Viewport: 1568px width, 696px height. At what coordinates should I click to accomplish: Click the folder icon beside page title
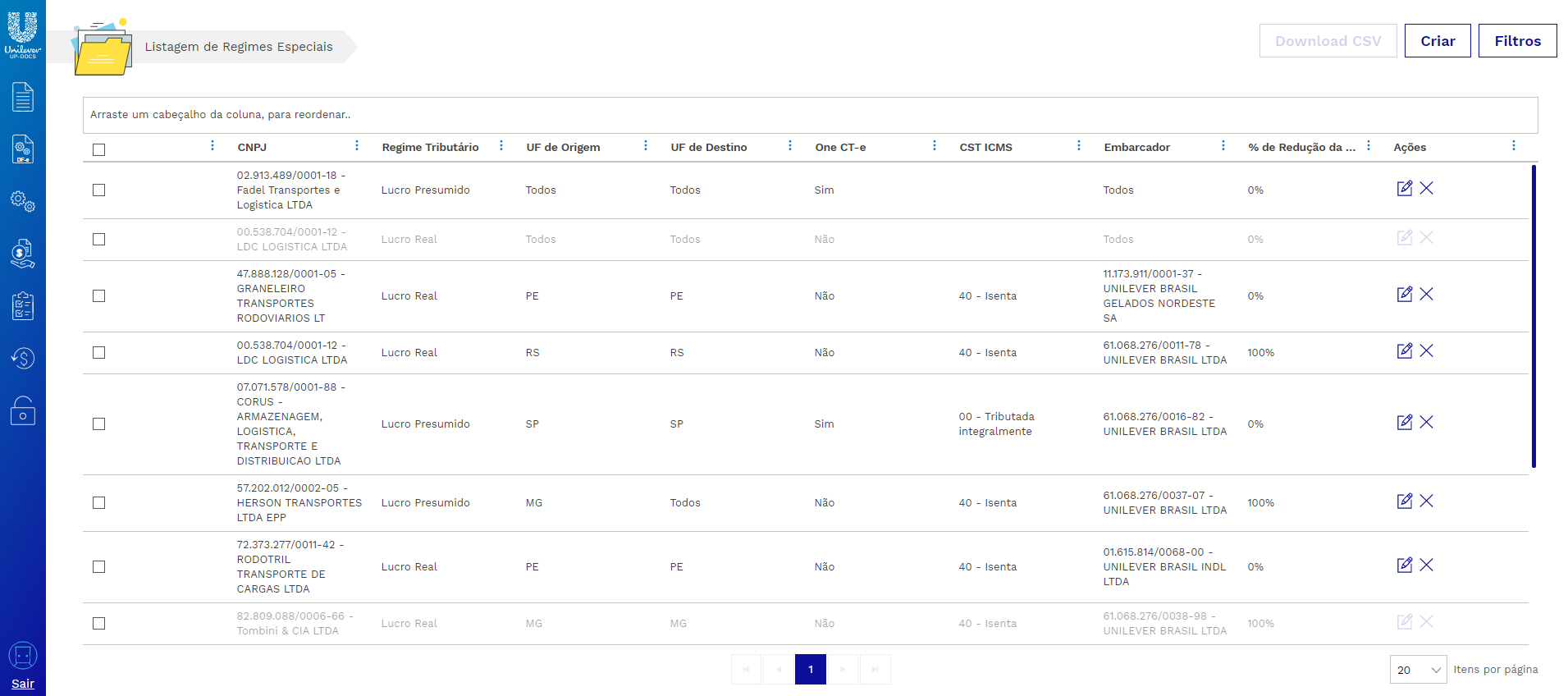point(103,48)
